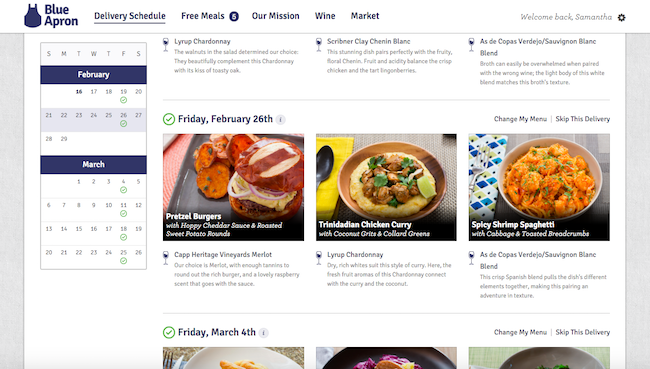The height and width of the screenshot is (369, 650).
Task: Toggle delivery checkmark under March 11 in calendar
Action: pos(124,214)
